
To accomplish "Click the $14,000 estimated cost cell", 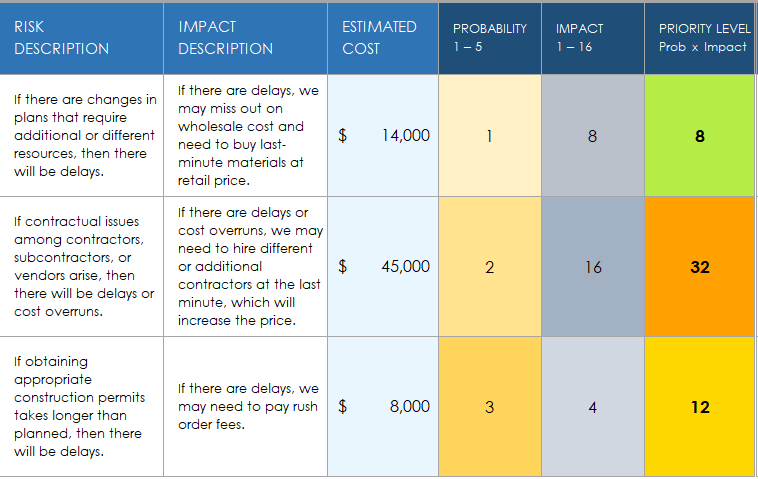I will point(382,136).
